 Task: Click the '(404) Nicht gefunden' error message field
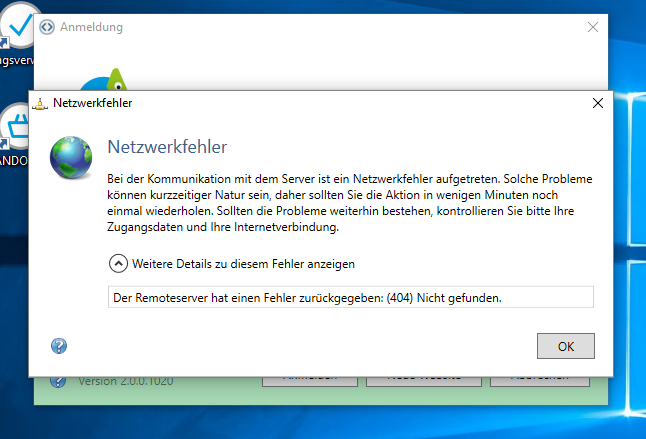coord(350,297)
